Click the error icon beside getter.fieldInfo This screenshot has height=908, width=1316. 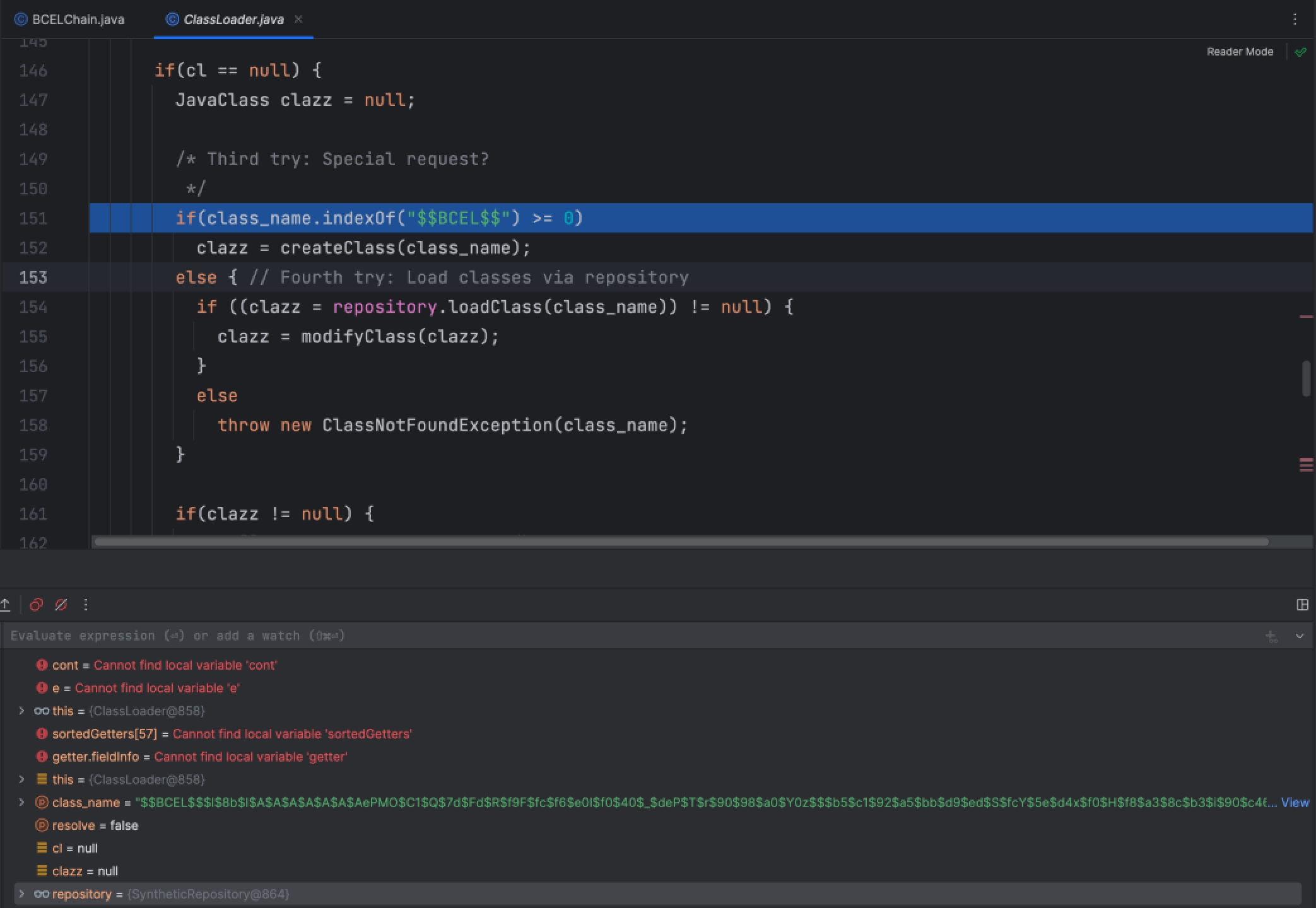click(42, 757)
